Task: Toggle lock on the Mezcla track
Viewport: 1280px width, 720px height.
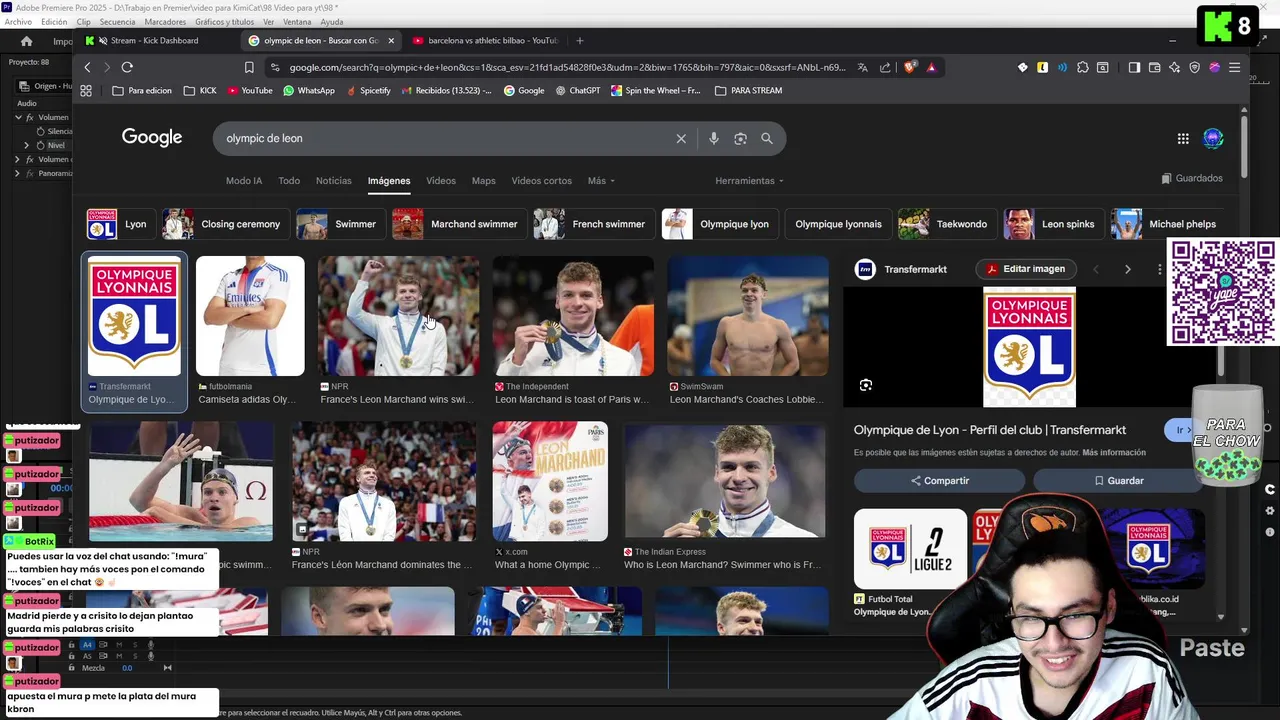Action: (71, 668)
